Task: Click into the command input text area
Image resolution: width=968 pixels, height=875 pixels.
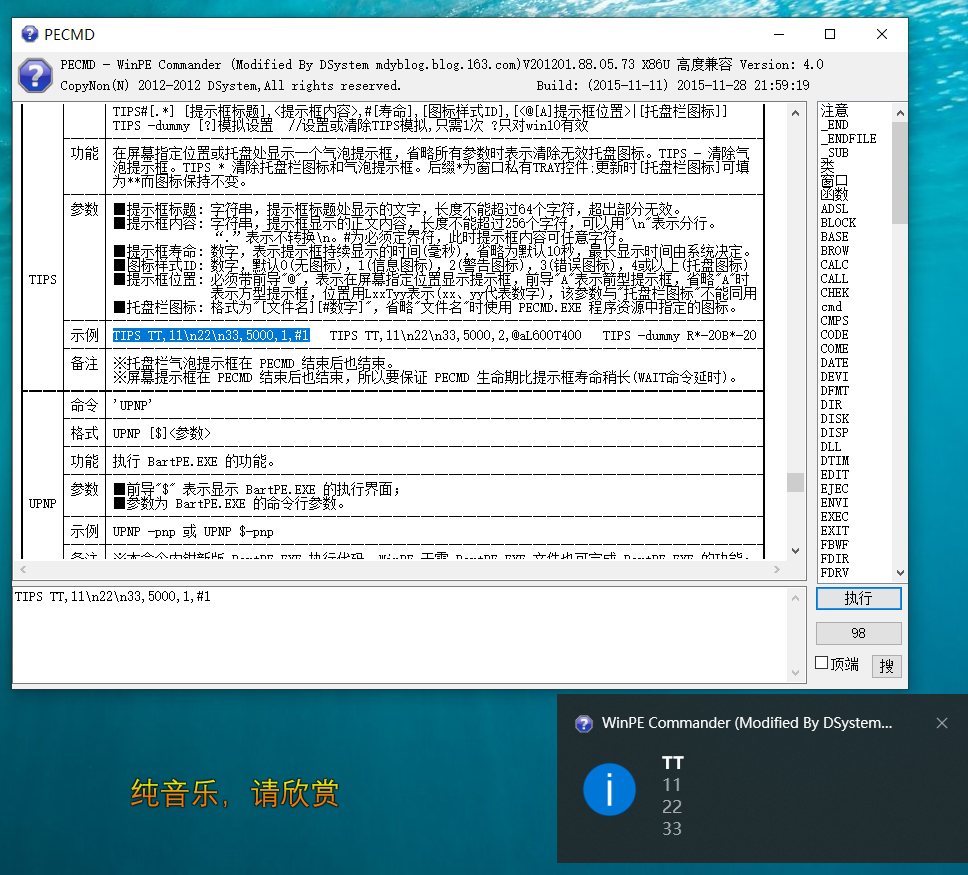Action: click(x=400, y=635)
